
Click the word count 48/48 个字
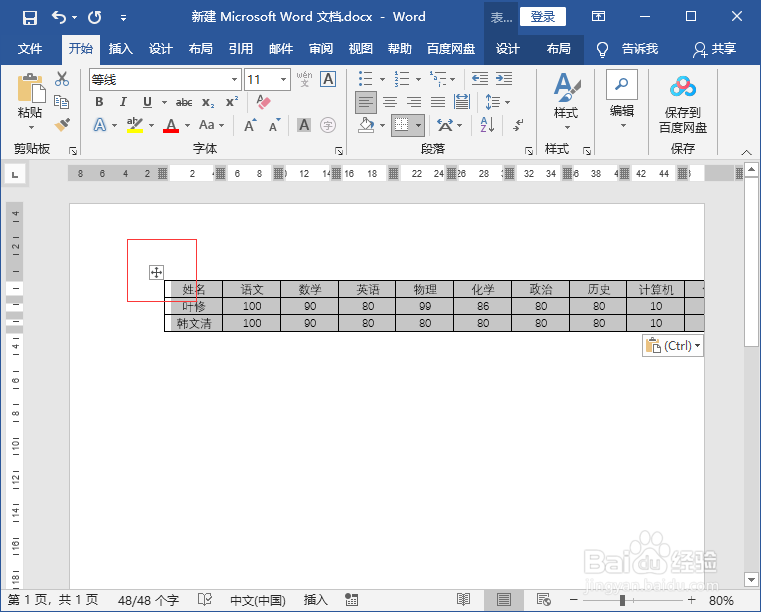[x=149, y=600]
